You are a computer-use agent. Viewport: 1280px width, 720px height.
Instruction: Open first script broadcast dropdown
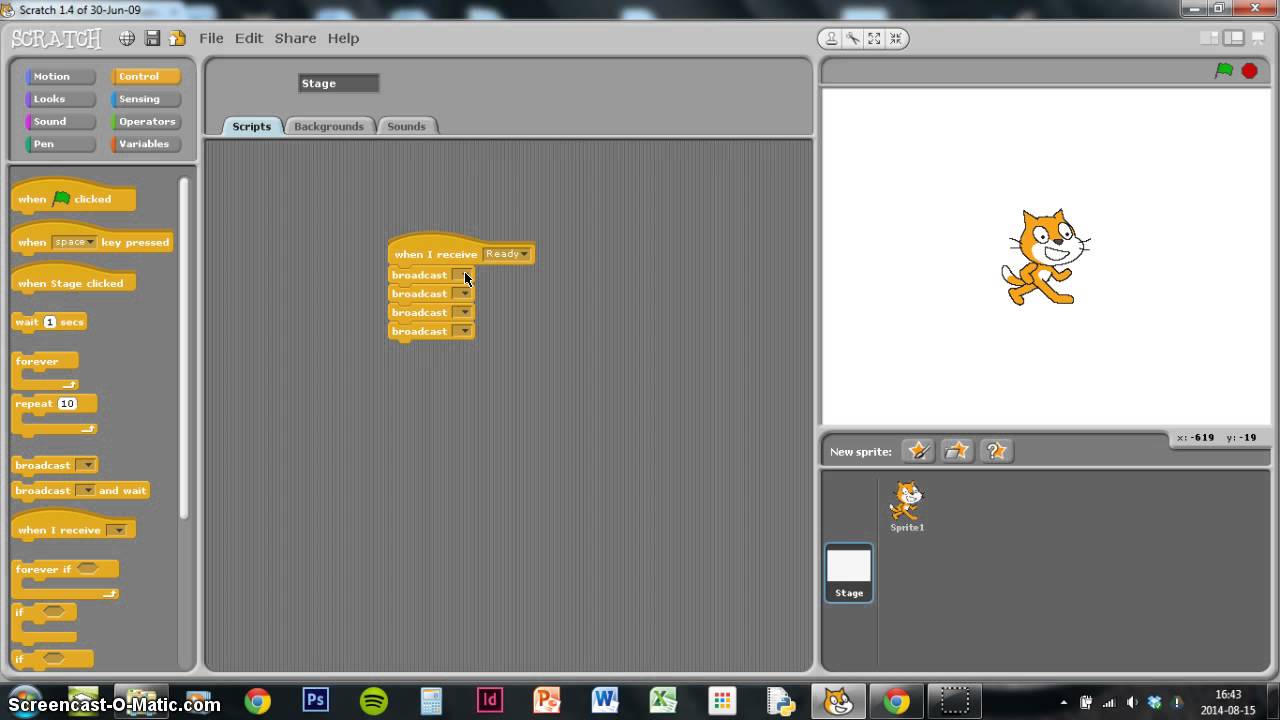(462, 275)
